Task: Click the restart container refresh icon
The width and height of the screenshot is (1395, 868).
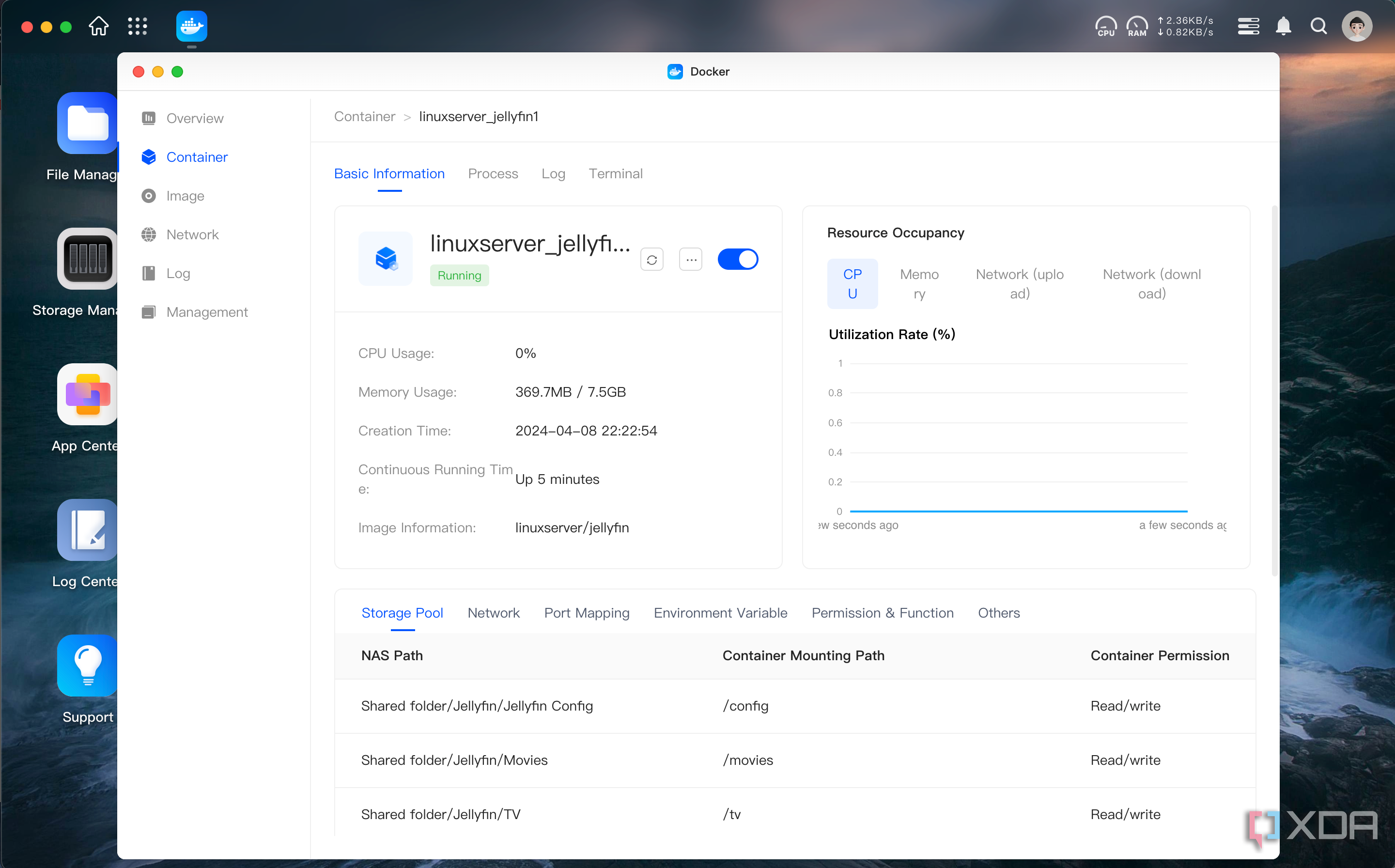Action: point(651,260)
